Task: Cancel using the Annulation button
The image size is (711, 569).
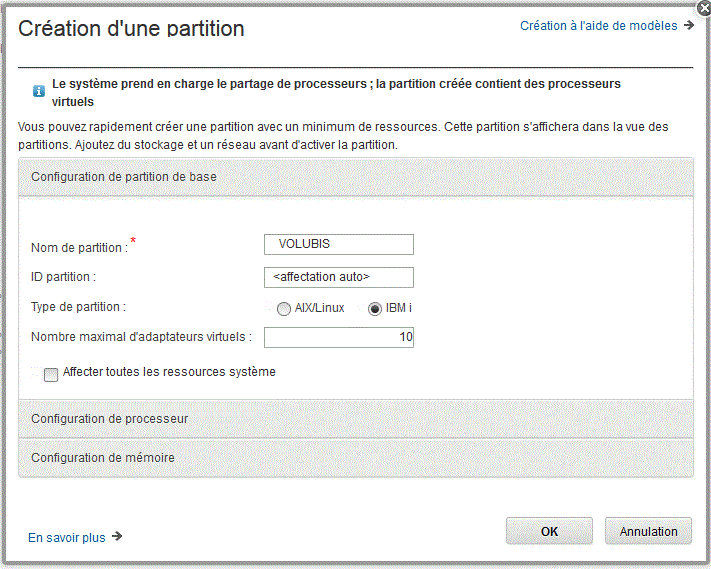Action: pyautogui.click(x=648, y=531)
